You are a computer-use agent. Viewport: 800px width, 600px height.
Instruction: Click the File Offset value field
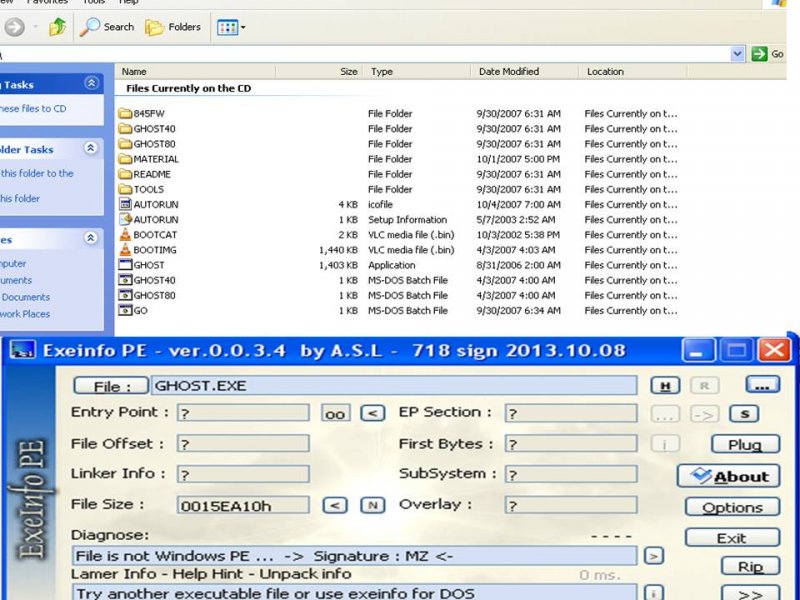point(243,443)
